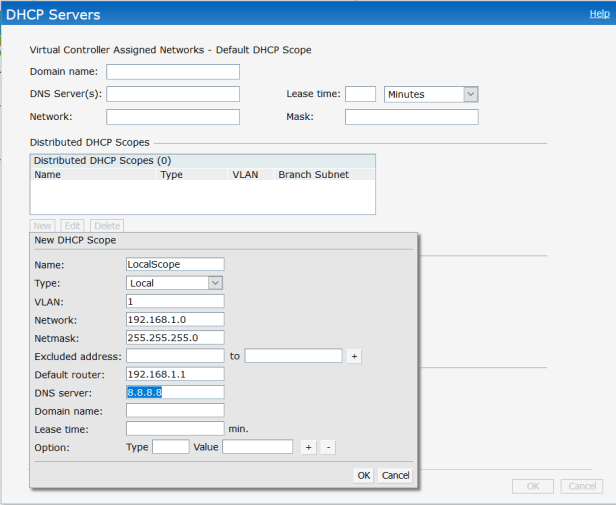Click the Distributed DHCP Scopes (0) table title

(103, 161)
